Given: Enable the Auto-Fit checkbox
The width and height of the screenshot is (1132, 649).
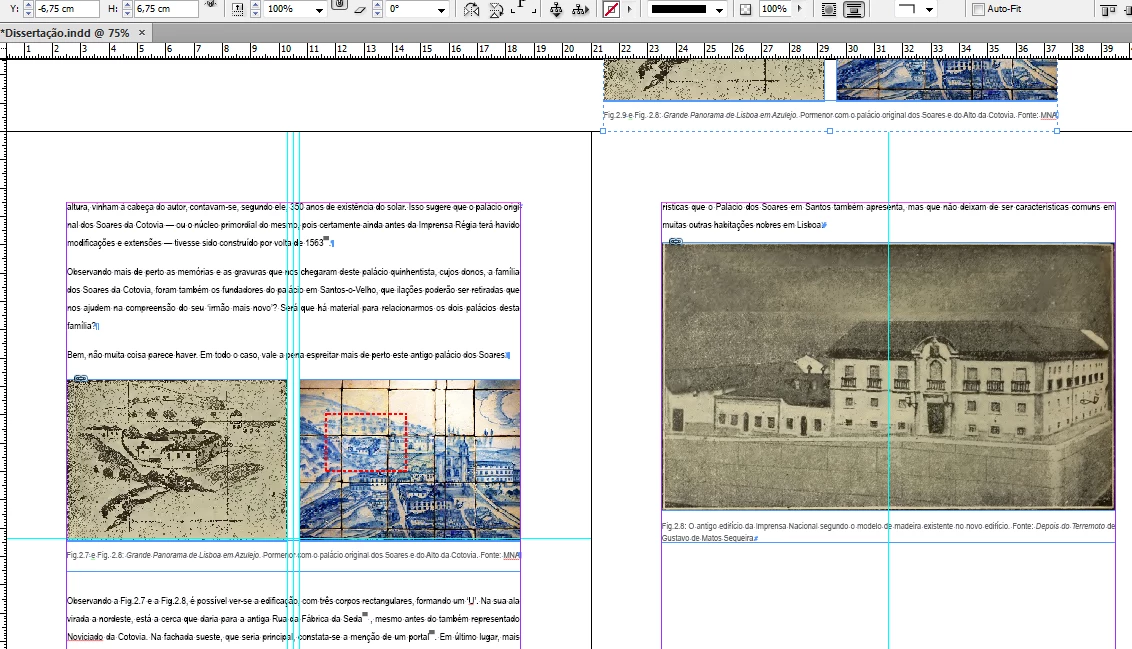Looking at the screenshot, I should [x=978, y=9].
